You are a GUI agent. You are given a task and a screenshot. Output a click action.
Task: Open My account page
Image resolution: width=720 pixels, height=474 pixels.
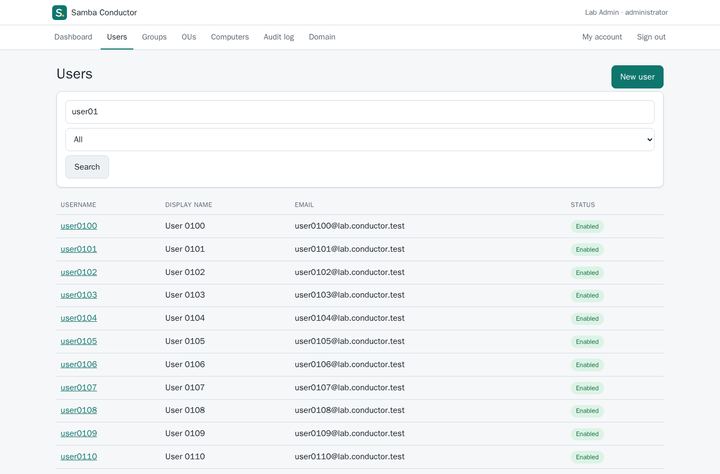[602, 37]
